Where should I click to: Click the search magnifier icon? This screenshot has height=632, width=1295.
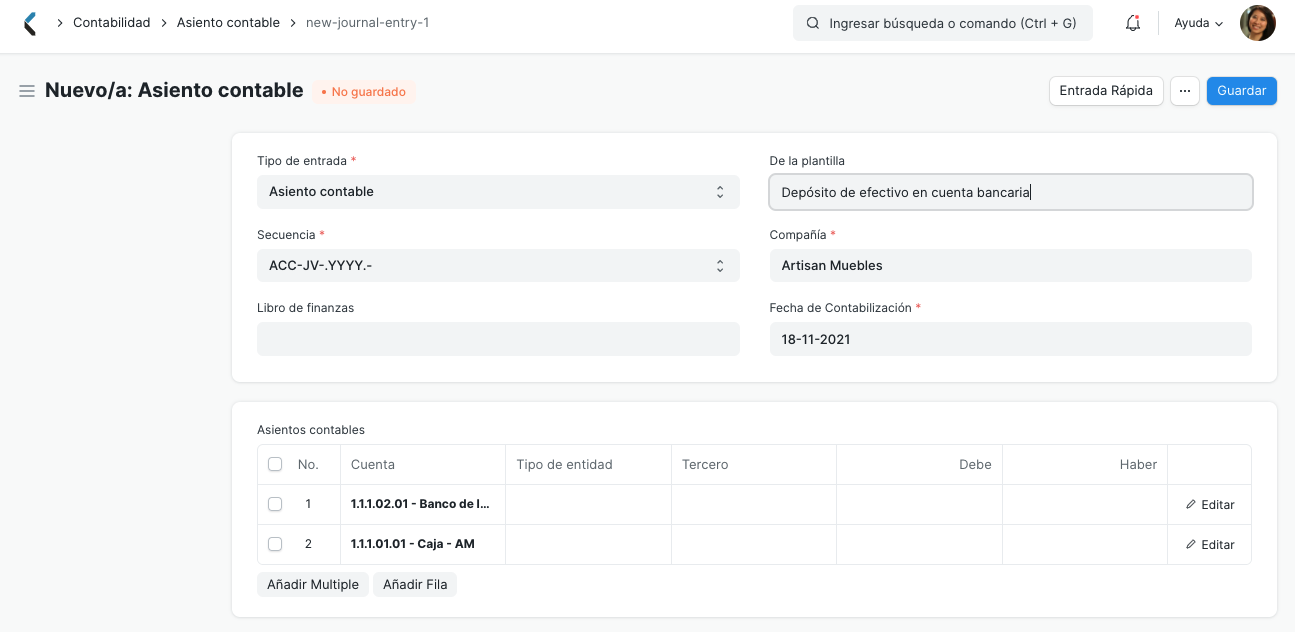813,23
